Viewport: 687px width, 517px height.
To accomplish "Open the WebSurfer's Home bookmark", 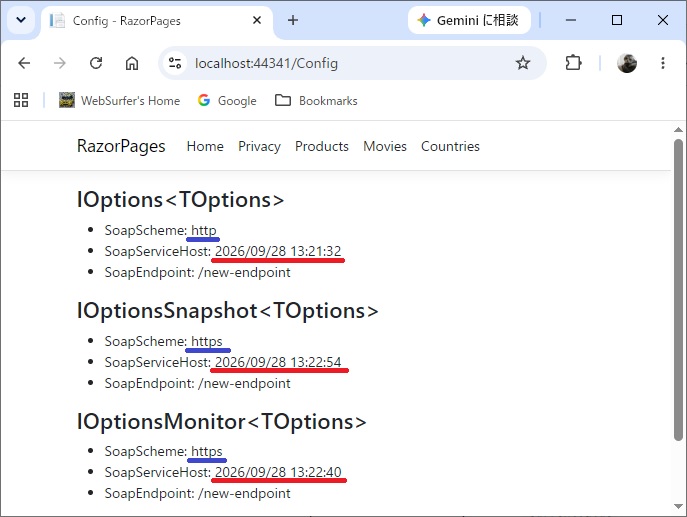I will 120,100.
